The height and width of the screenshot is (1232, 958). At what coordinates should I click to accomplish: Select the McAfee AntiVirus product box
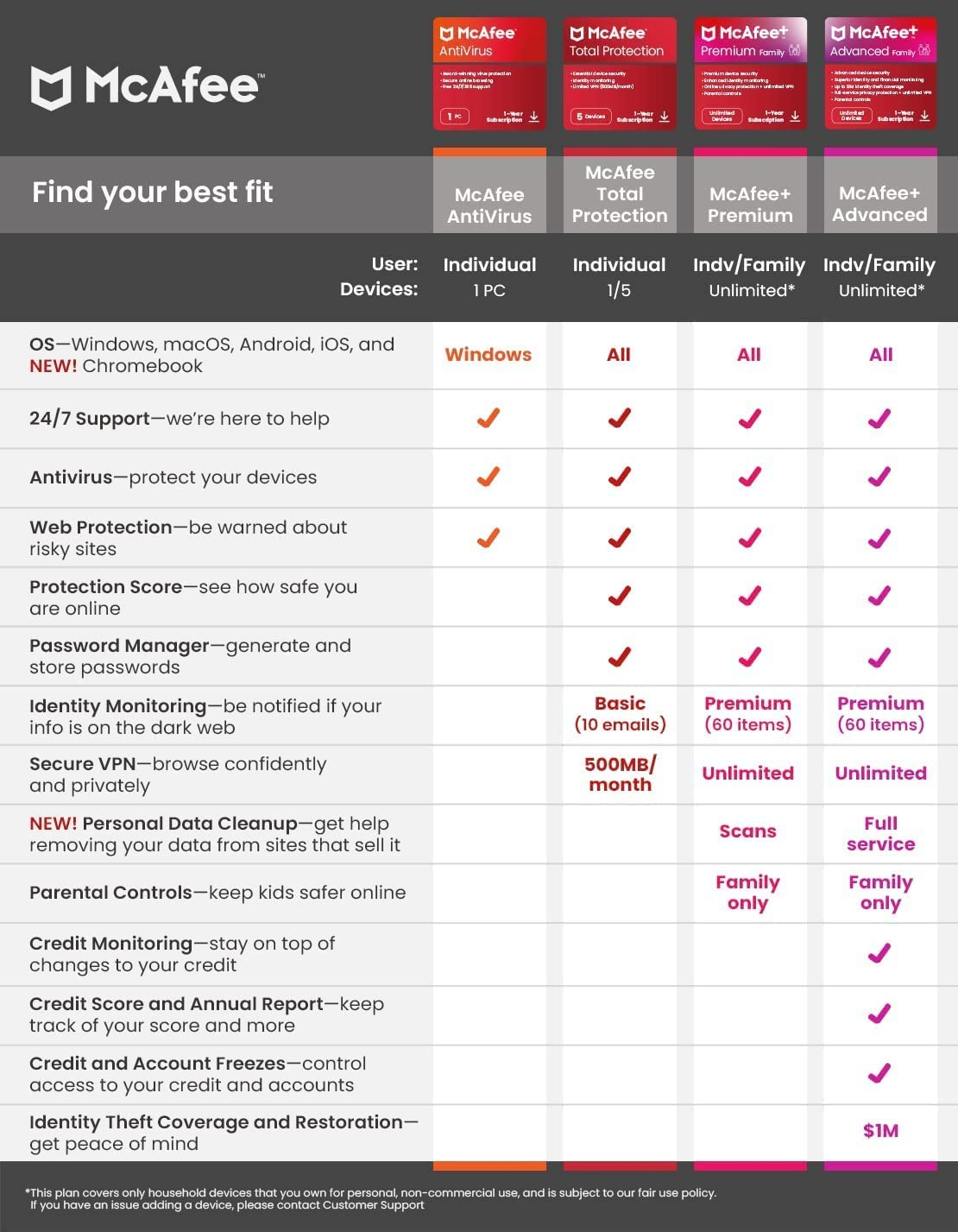tap(489, 74)
